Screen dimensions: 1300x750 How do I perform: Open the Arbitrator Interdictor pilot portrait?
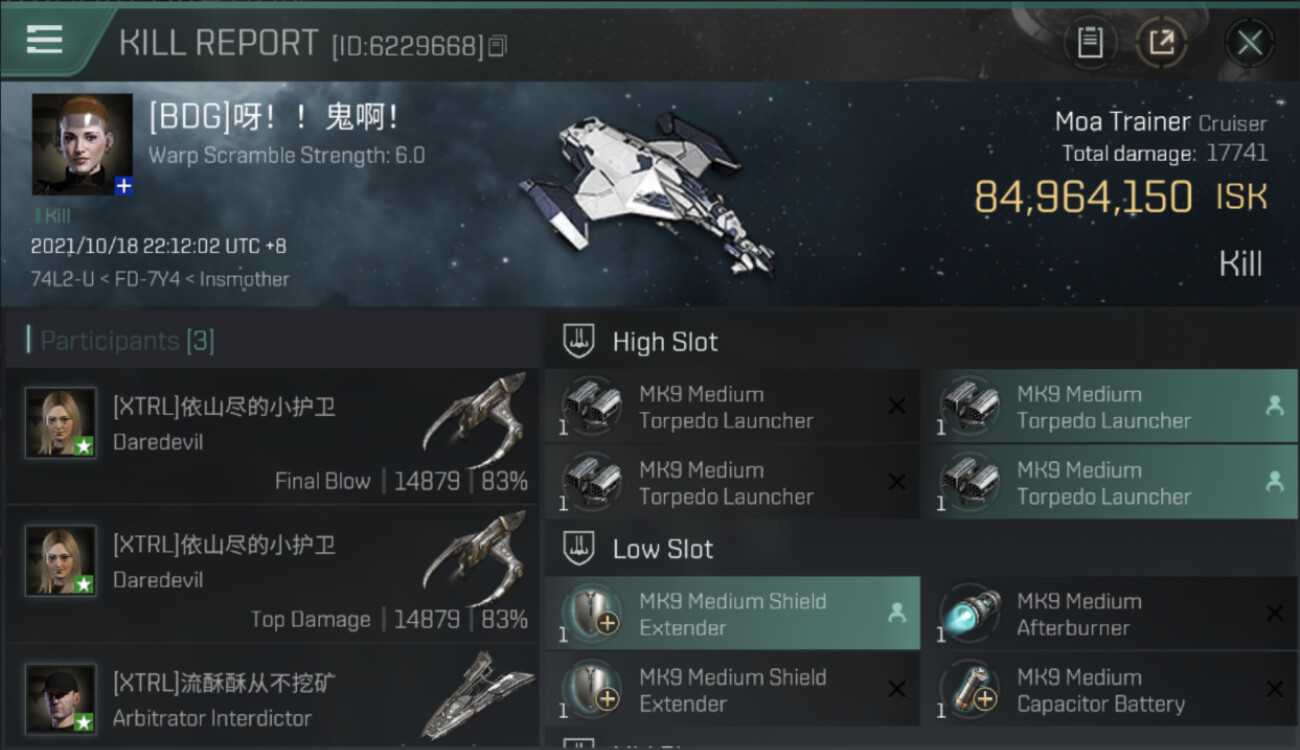[x=61, y=698]
